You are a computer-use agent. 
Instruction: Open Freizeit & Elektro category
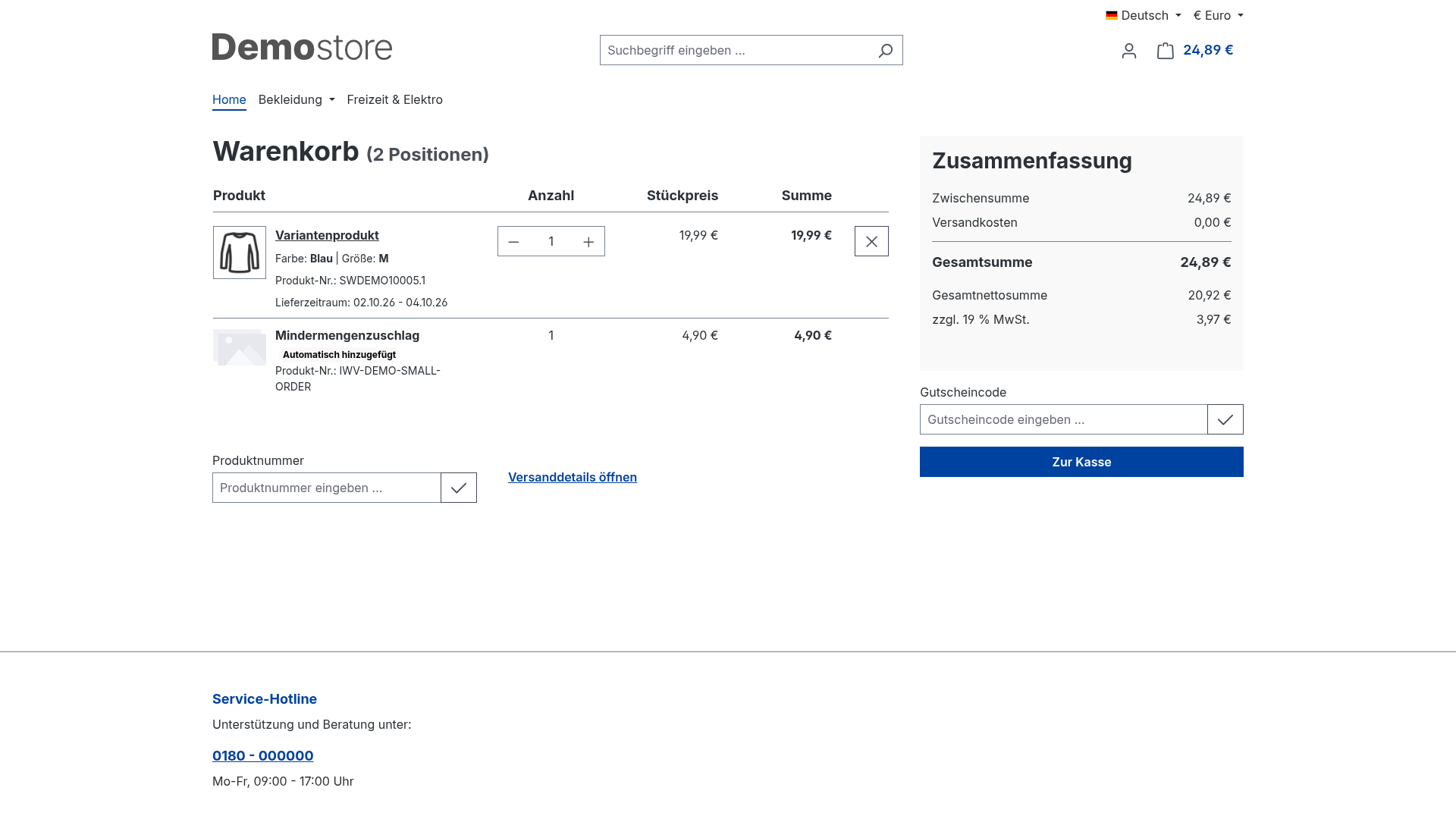pyautogui.click(x=394, y=99)
